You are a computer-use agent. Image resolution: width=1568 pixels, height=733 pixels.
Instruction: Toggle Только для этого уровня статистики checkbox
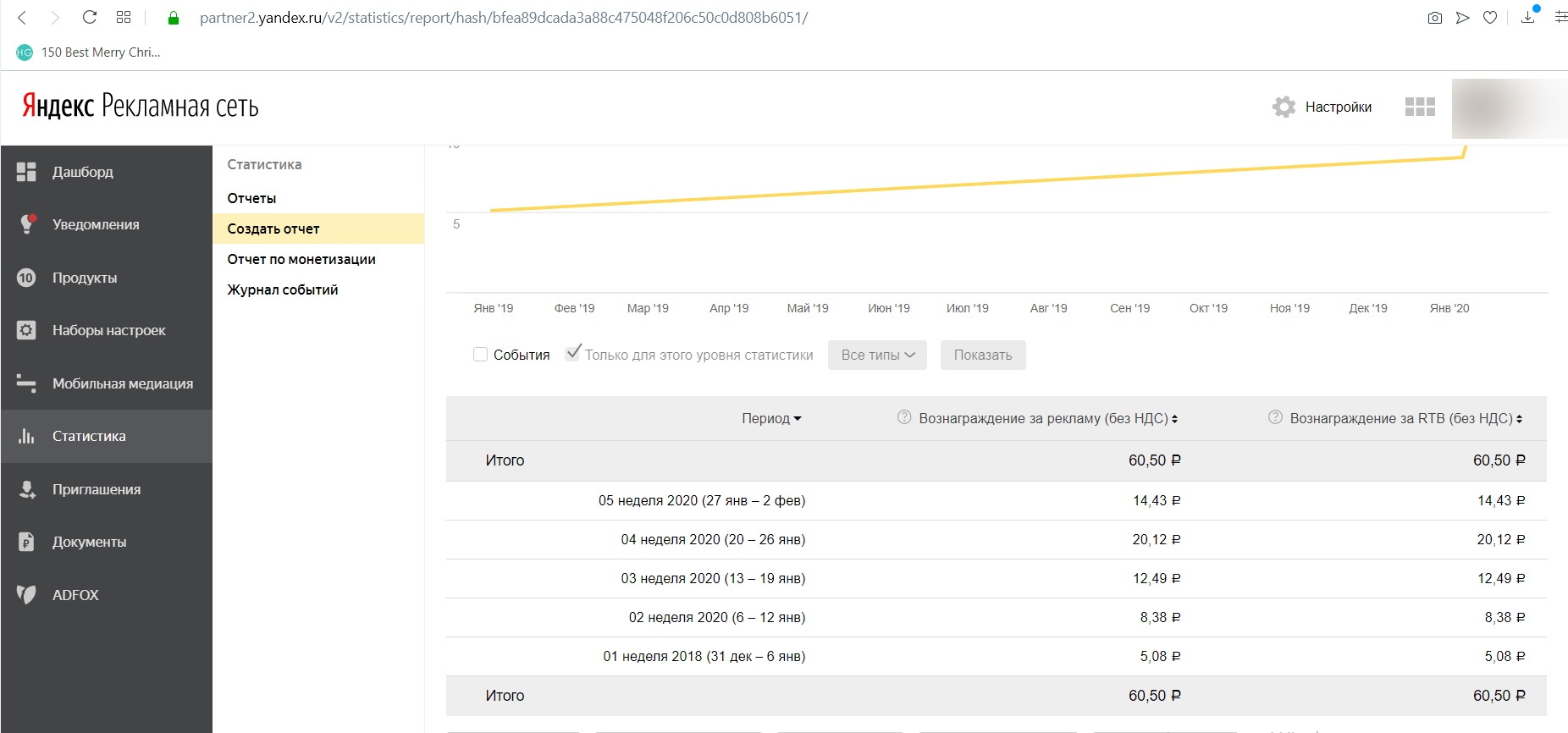[x=573, y=353]
